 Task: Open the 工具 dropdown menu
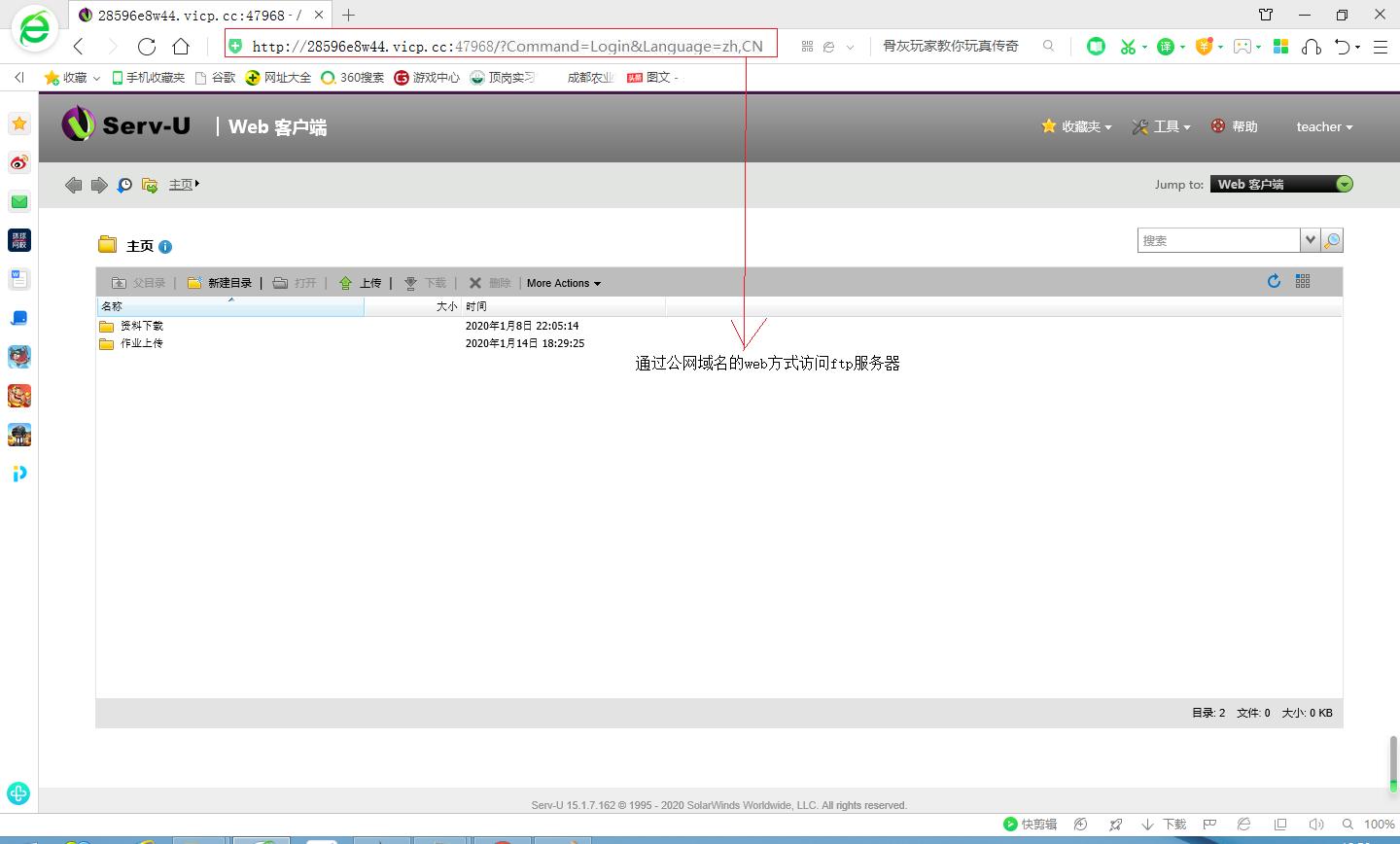tap(1161, 126)
